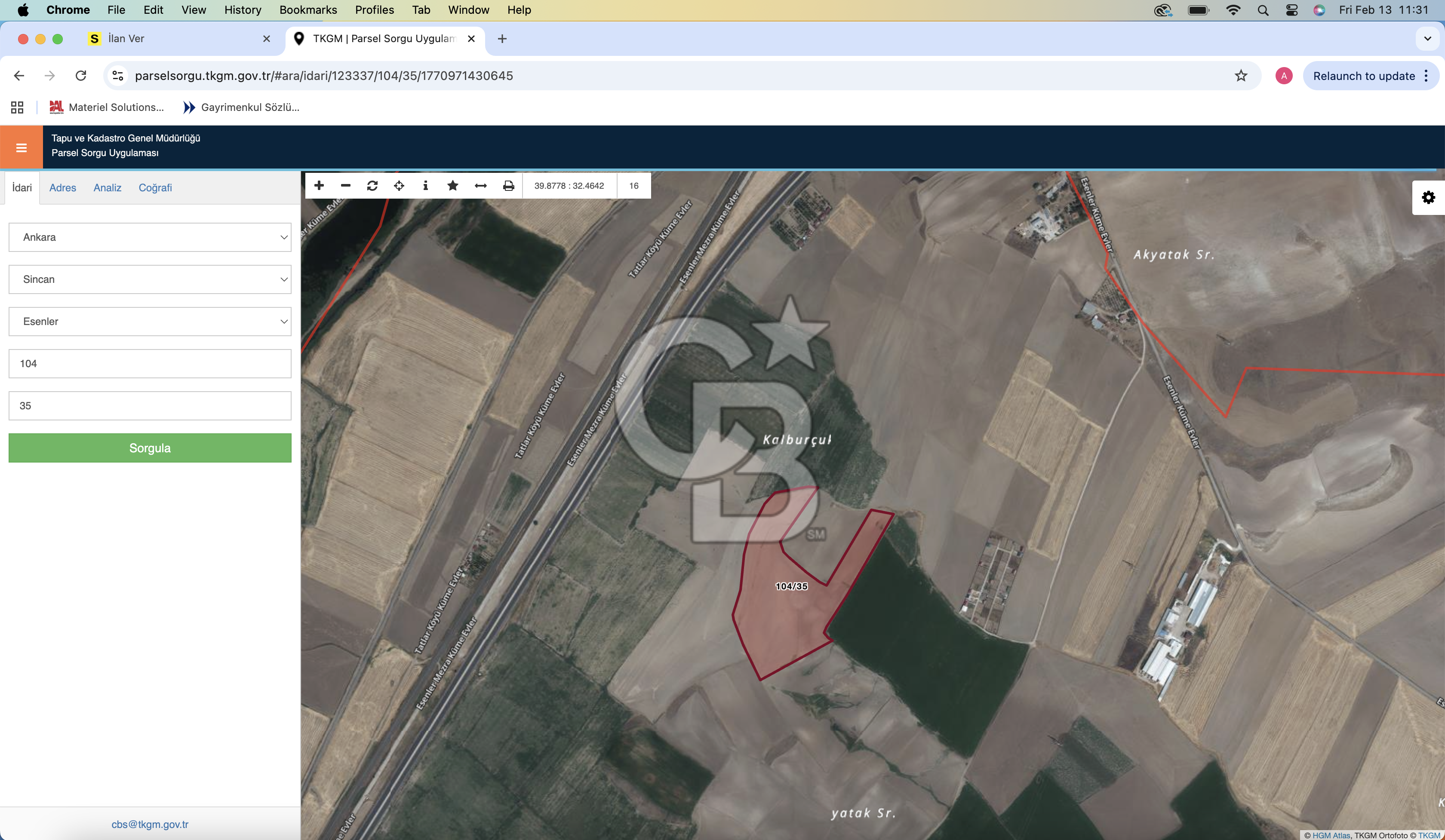Expand the Ankara province dropdown
This screenshot has height=840, width=1445.
coord(150,237)
